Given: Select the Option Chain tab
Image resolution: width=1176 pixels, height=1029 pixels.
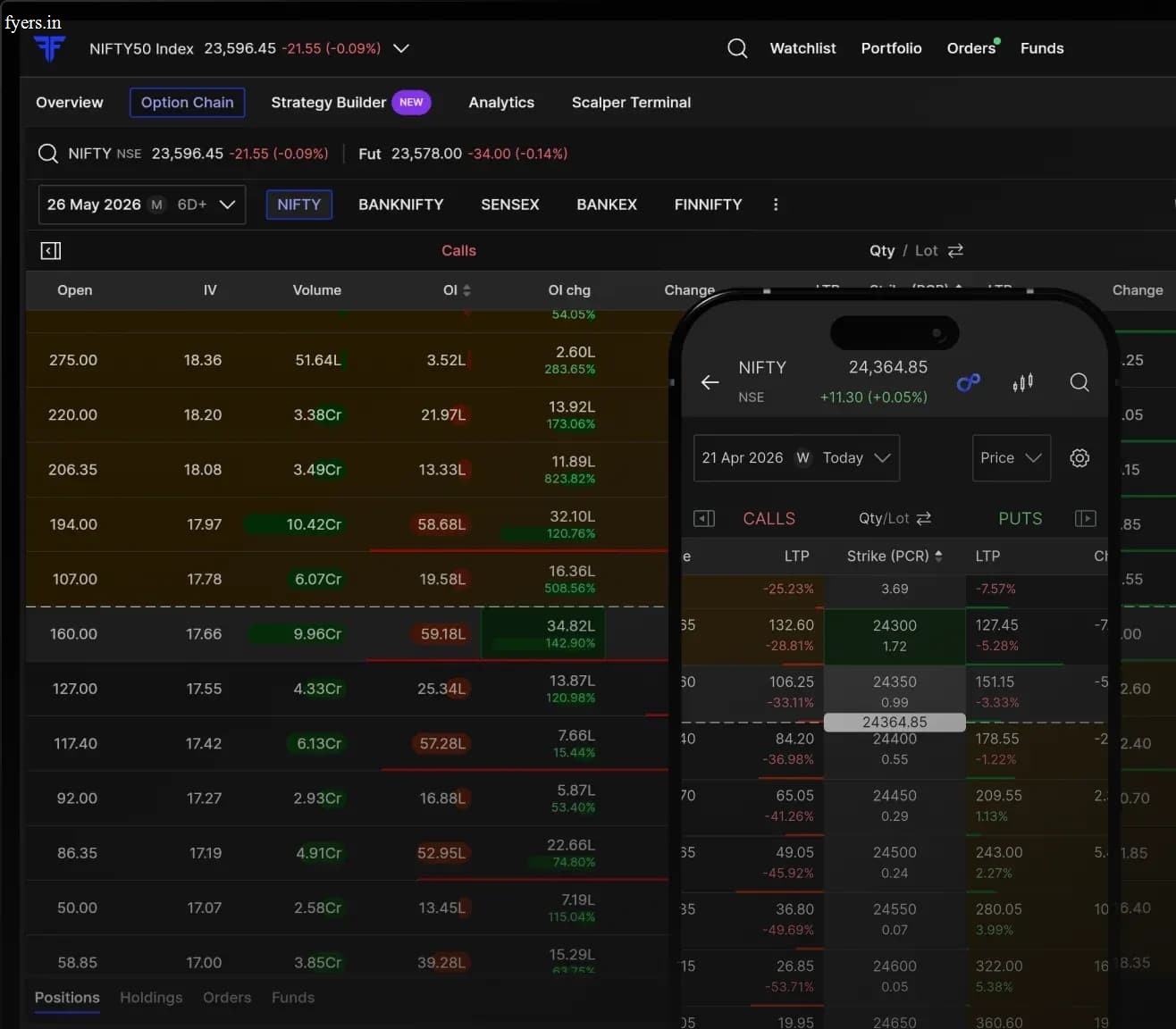Looking at the screenshot, I should point(188,103).
